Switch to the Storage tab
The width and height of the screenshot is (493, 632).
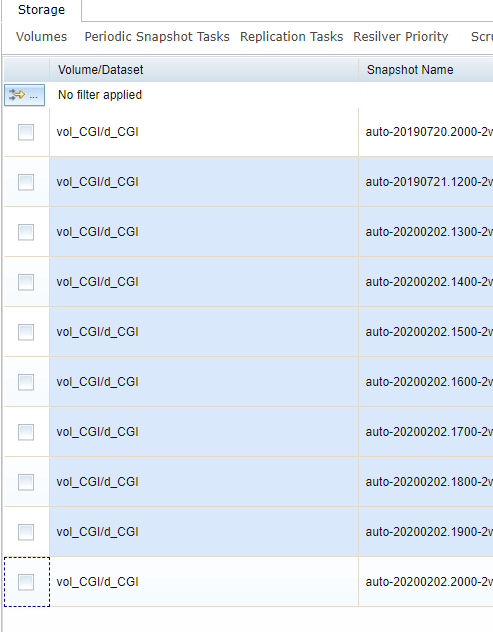pos(42,10)
